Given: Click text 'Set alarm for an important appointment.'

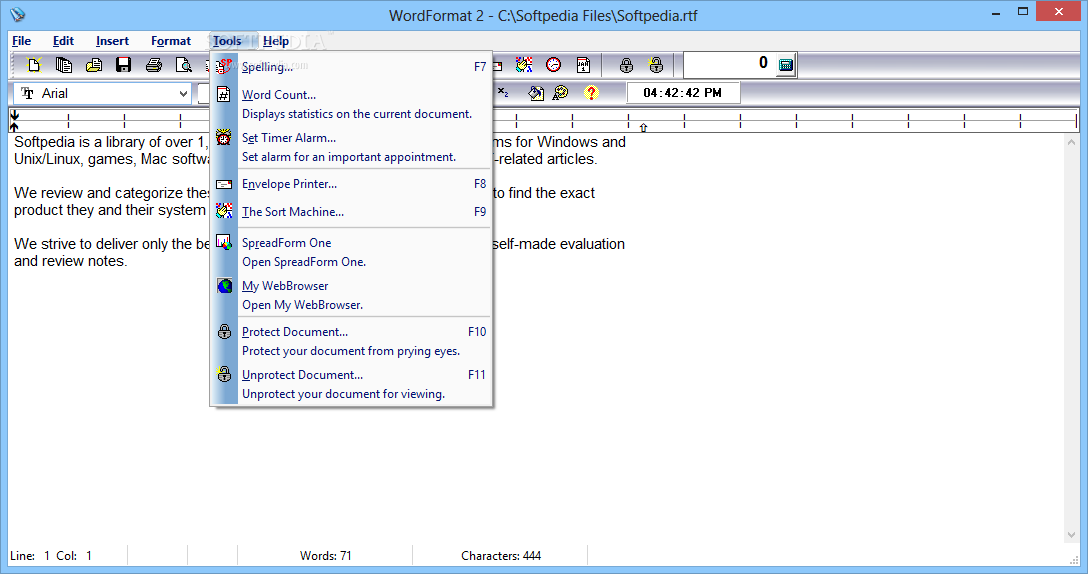Looking at the screenshot, I should 349,157.
